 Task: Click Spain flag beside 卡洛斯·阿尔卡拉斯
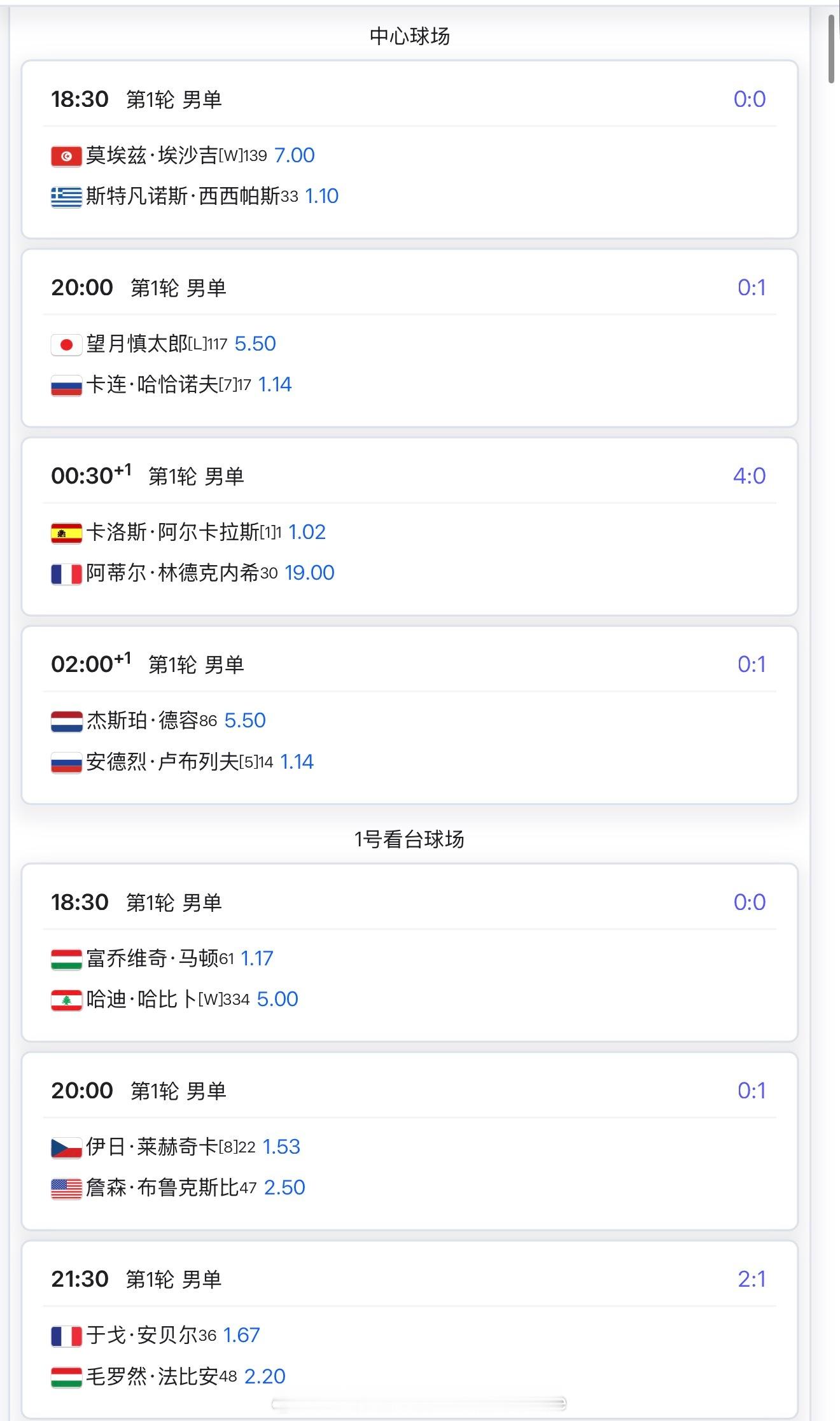point(66,533)
